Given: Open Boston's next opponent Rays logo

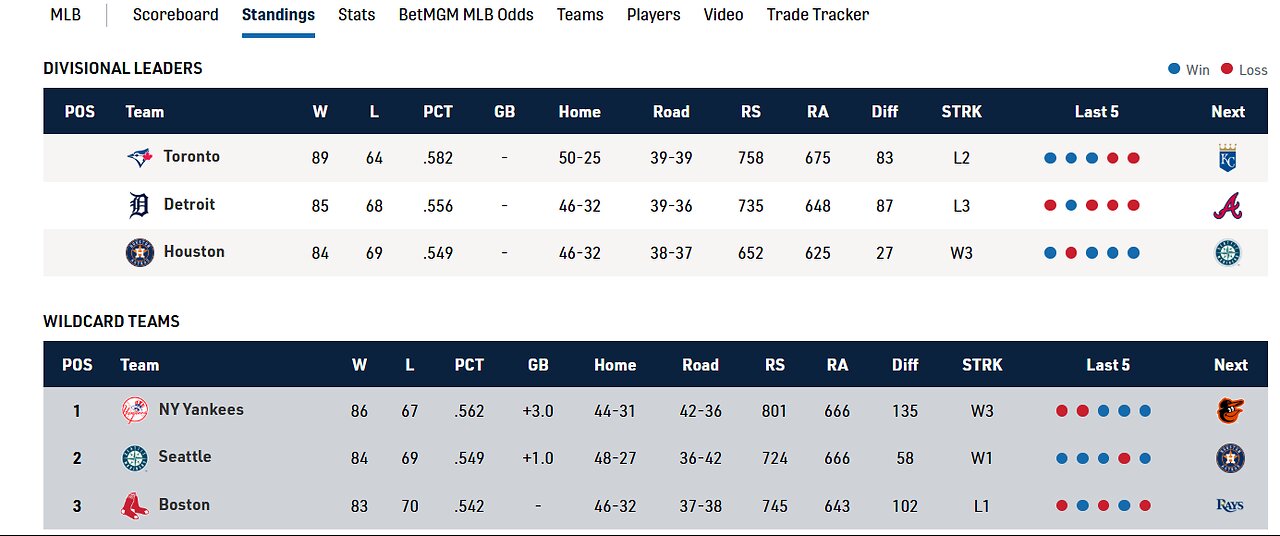Looking at the screenshot, I should [1230, 506].
